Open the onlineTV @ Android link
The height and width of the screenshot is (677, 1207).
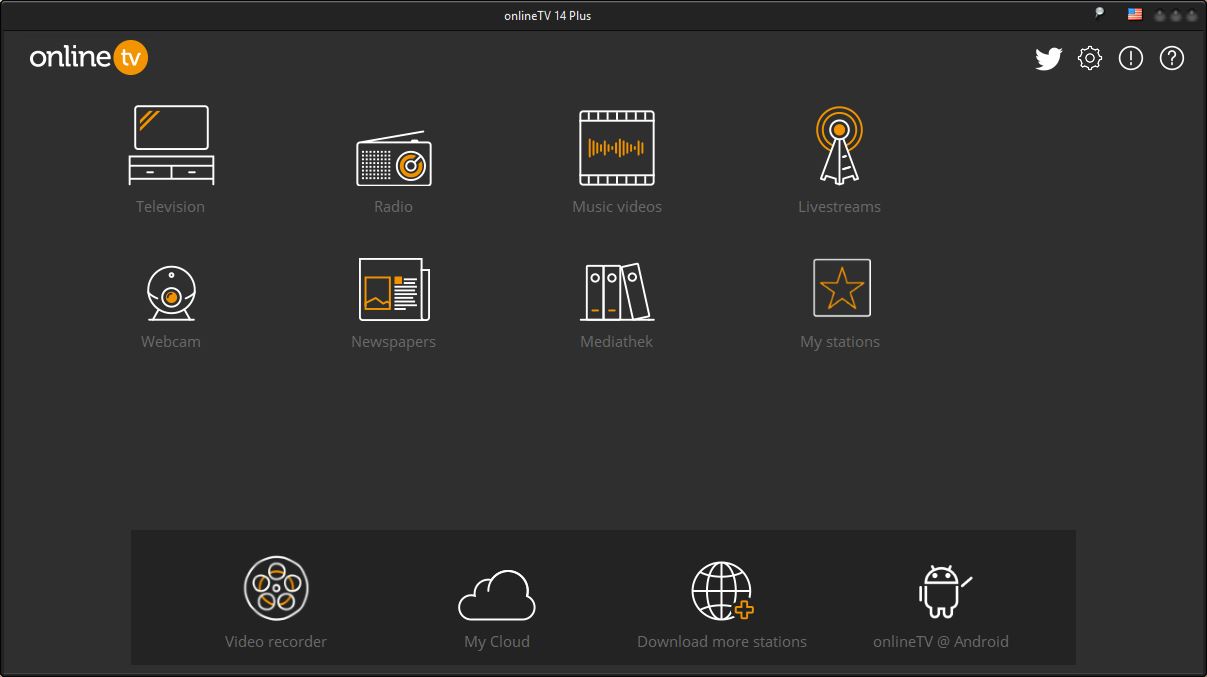point(941,591)
